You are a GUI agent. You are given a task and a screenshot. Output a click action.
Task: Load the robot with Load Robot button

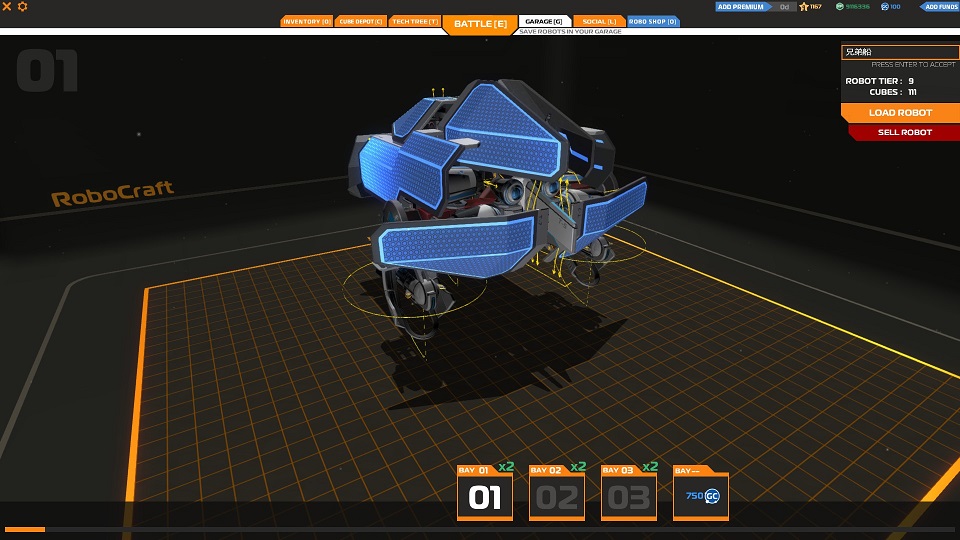click(x=900, y=113)
